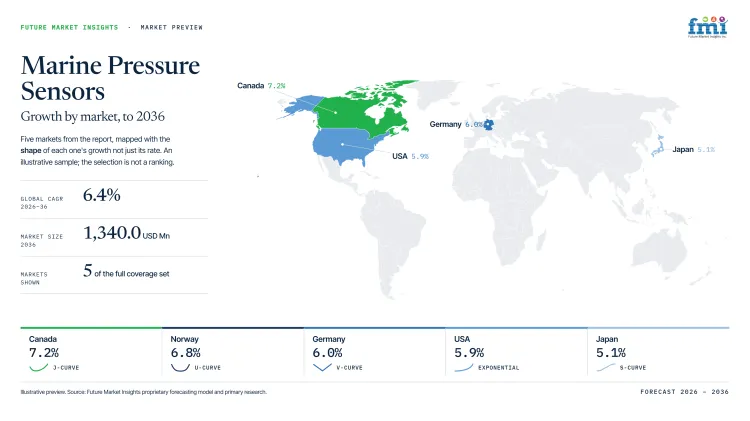This screenshot has width=750, height=421.
Task: Open the Canada 7.2% growth card
Action: point(91,352)
